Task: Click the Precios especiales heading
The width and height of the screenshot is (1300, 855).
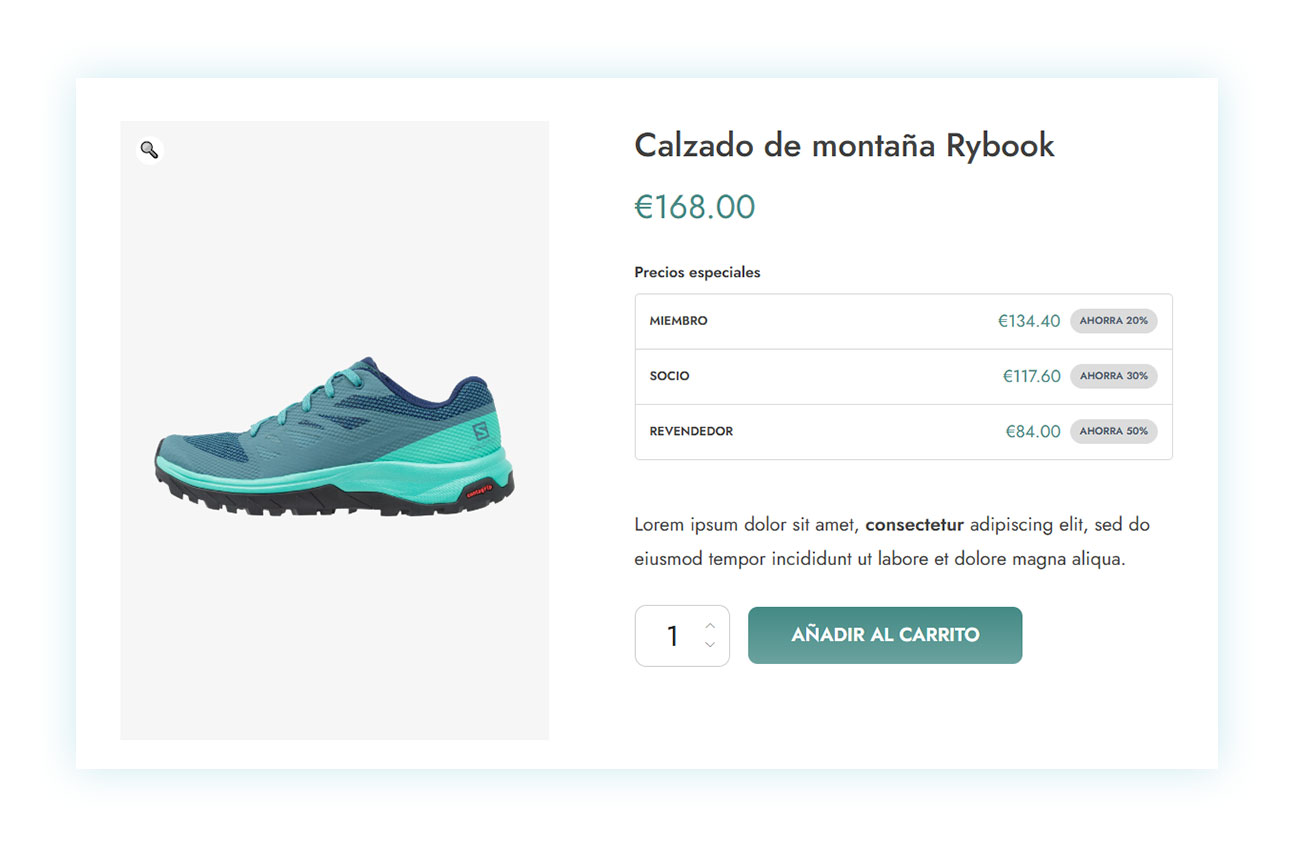Action: coord(697,272)
